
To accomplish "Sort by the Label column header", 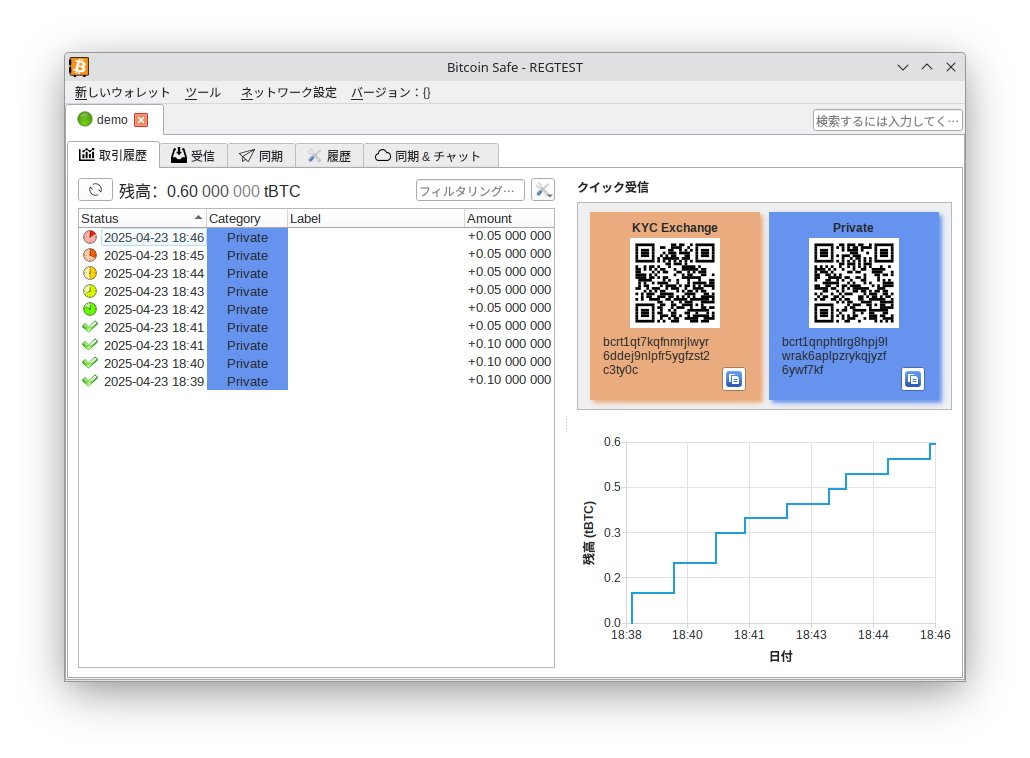I will pos(376,218).
